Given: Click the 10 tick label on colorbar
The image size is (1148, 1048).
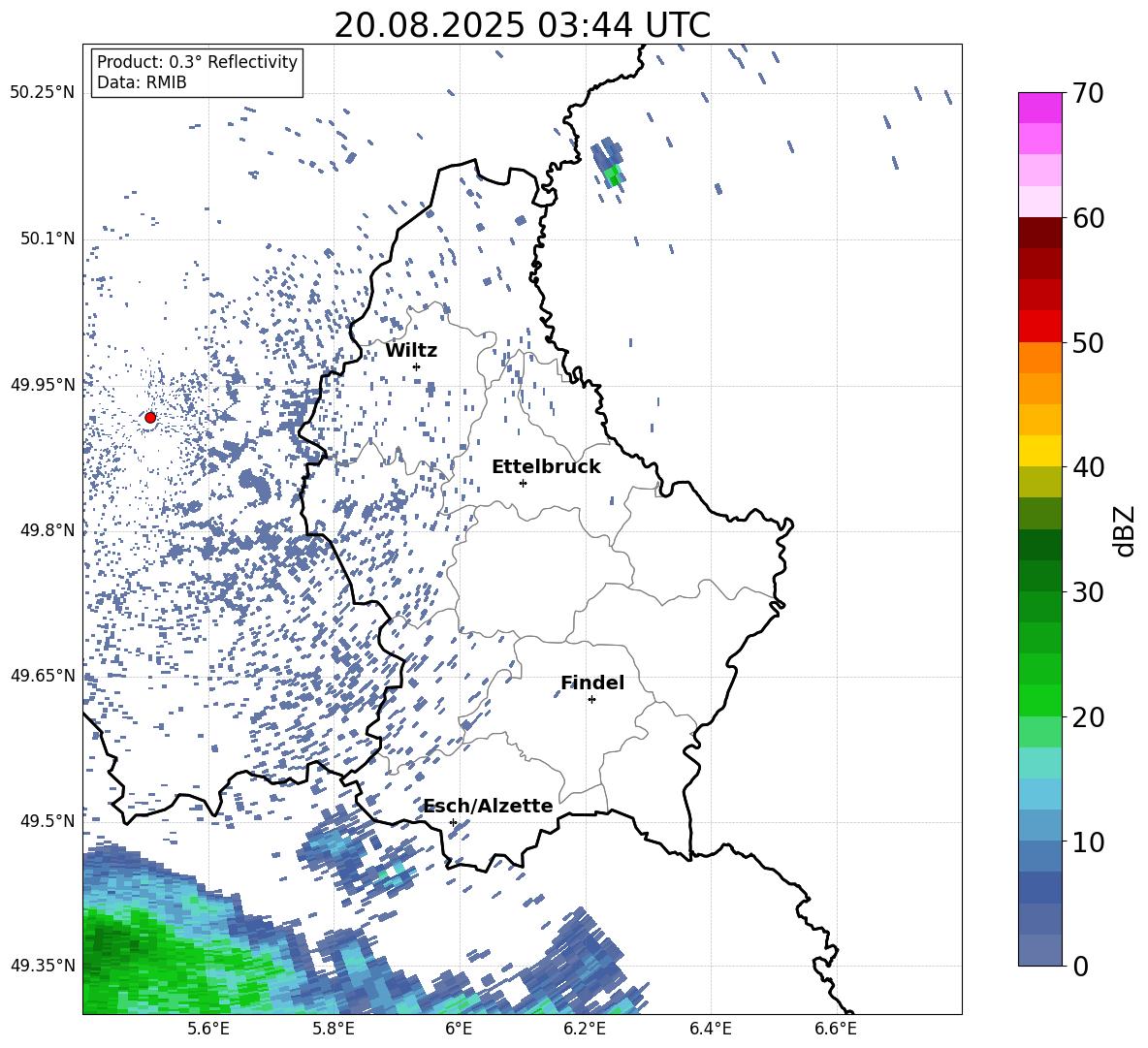Looking at the screenshot, I should point(1088,842).
